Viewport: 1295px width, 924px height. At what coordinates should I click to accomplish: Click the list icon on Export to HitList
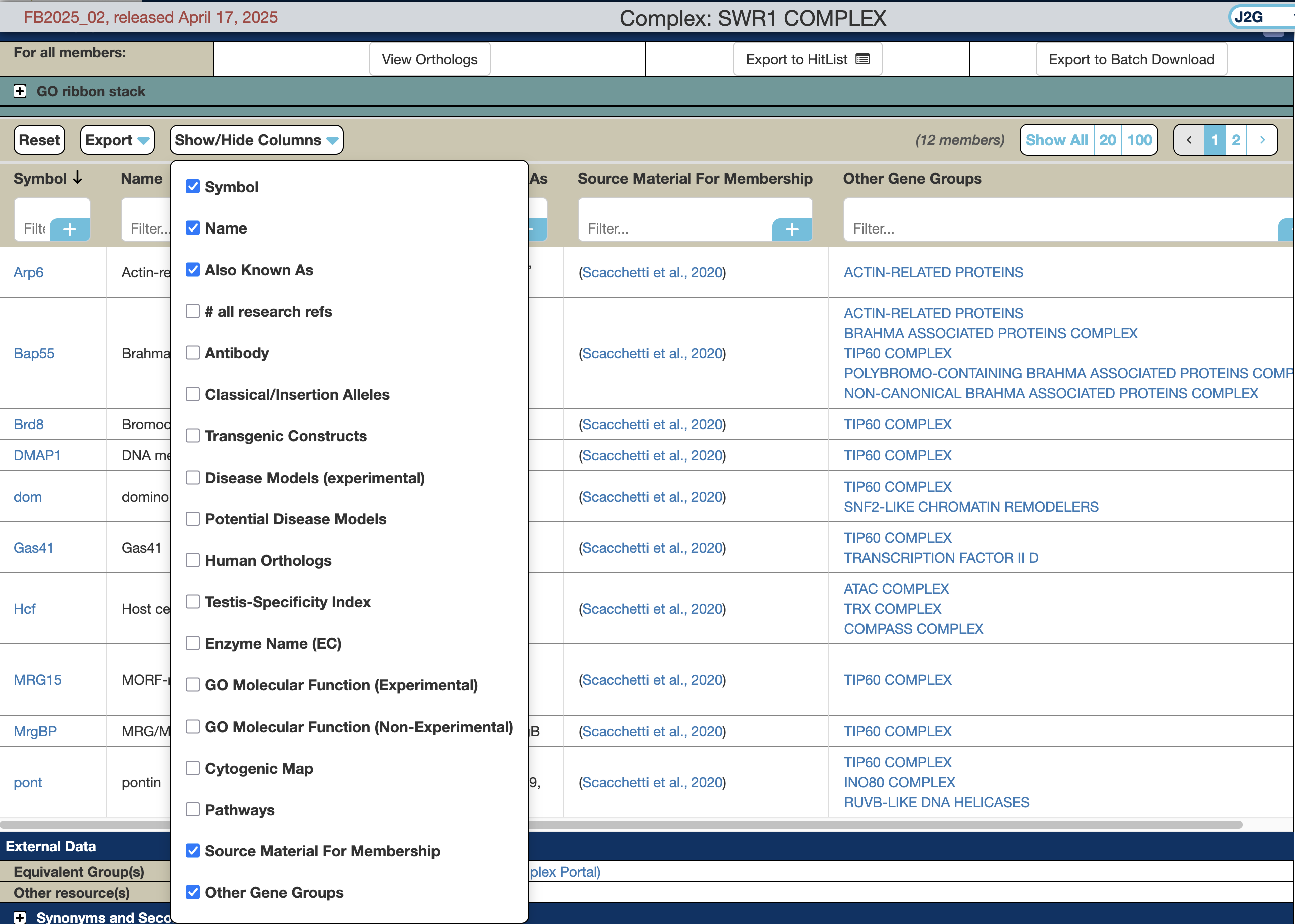tap(862, 59)
